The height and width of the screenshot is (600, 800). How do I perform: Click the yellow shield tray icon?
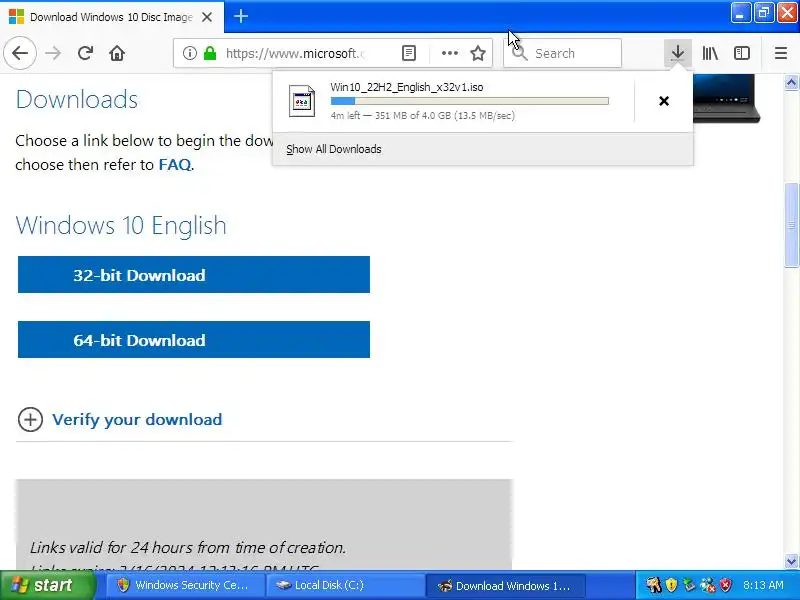coord(671,585)
